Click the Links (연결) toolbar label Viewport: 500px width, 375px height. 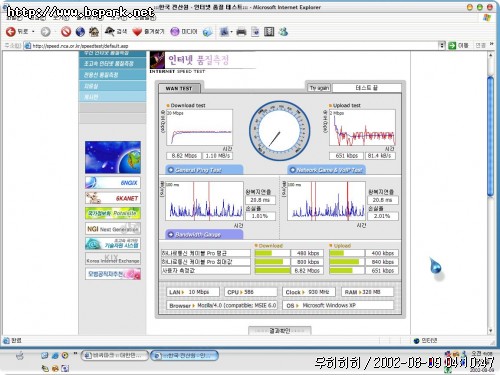[x=480, y=46]
